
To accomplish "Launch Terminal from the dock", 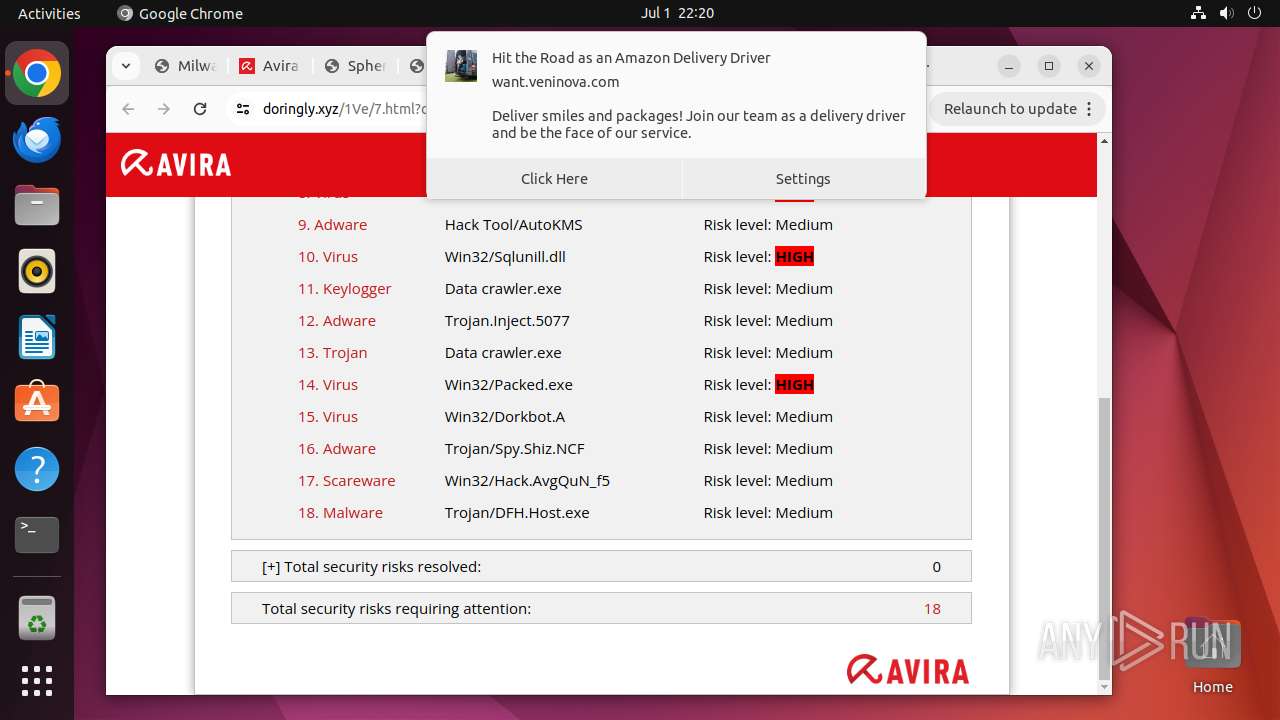I will click(37, 535).
